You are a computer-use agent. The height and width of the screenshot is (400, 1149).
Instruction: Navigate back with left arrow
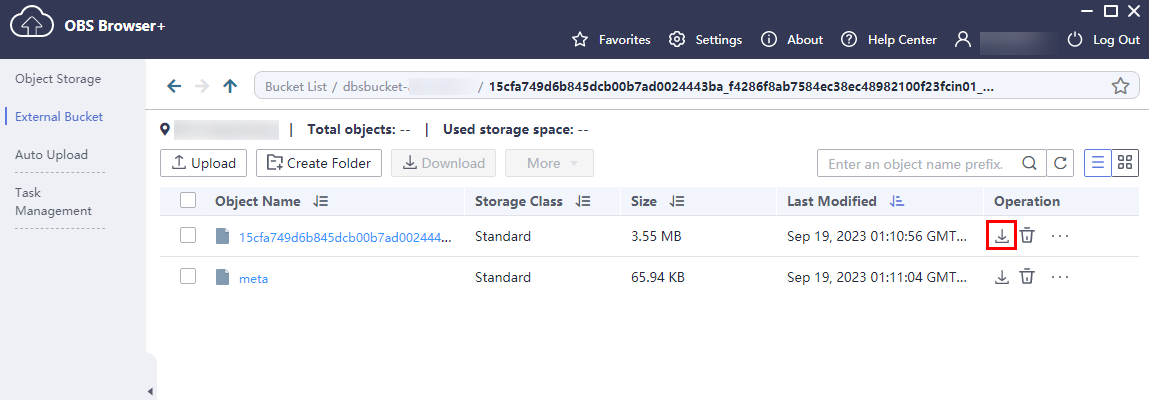(174, 86)
